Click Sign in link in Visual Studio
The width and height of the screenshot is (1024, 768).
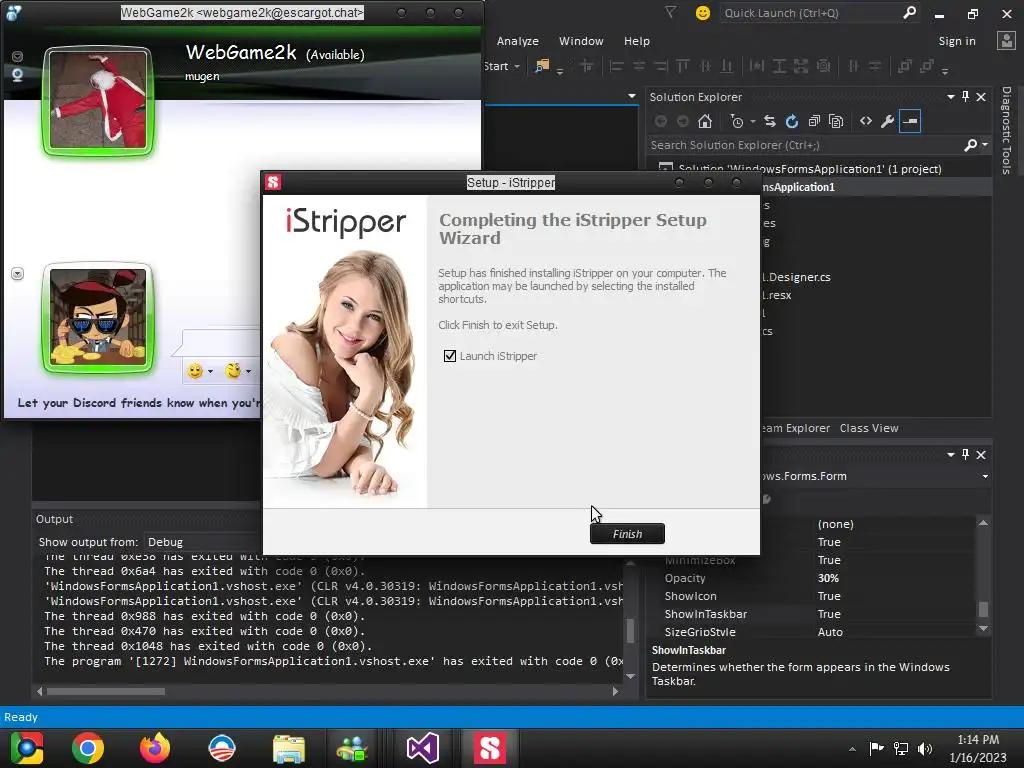pos(957,41)
